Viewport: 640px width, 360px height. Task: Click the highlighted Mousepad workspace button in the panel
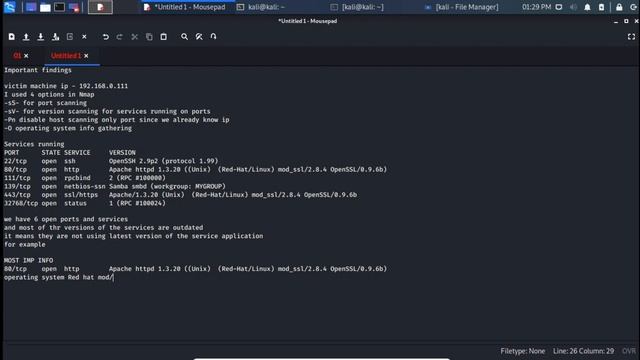[100, 7]
